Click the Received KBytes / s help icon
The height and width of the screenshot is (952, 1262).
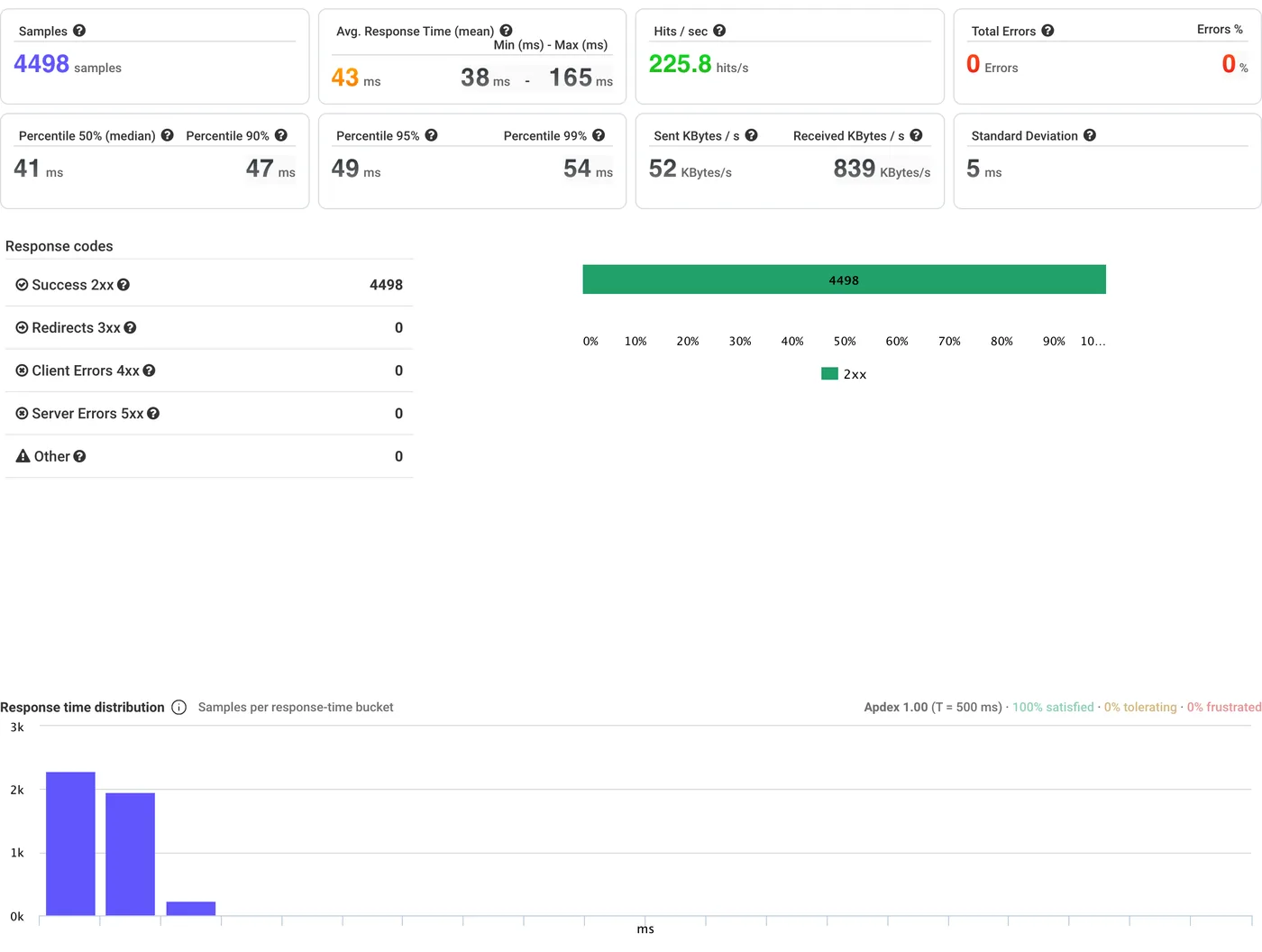coord(916,135)
